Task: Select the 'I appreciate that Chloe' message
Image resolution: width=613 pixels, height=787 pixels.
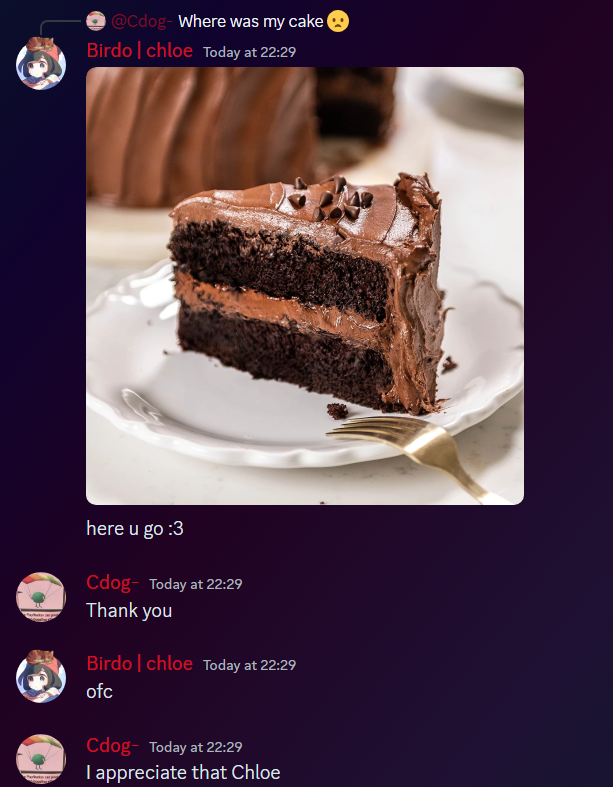Action: click(x=183, y=773)
